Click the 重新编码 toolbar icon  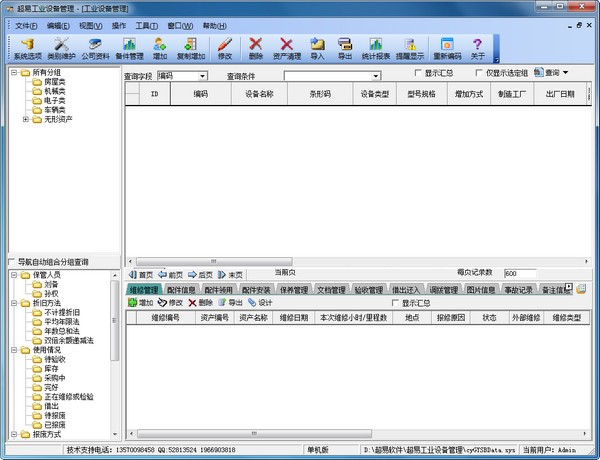click(447, 48)
